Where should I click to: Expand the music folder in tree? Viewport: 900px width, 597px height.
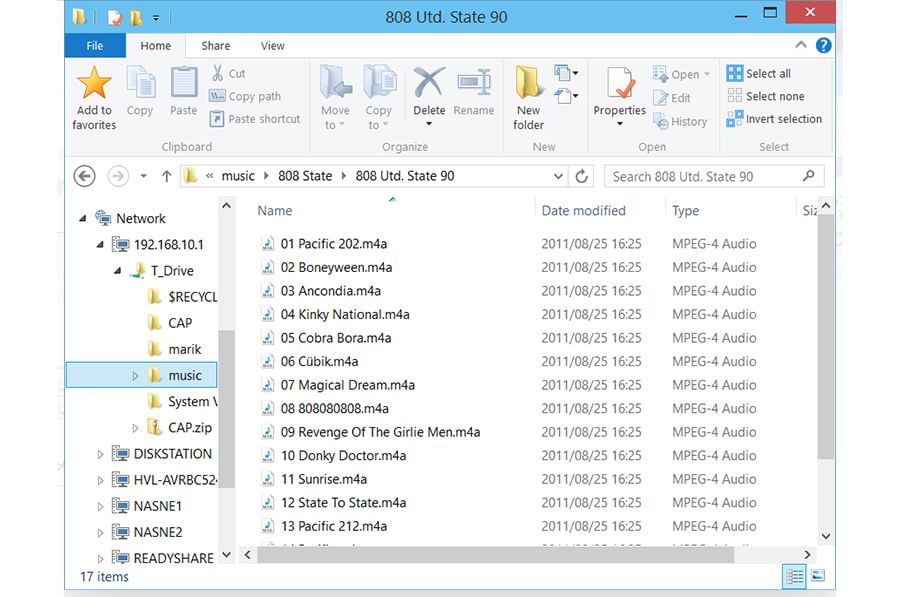click(136, 376)
